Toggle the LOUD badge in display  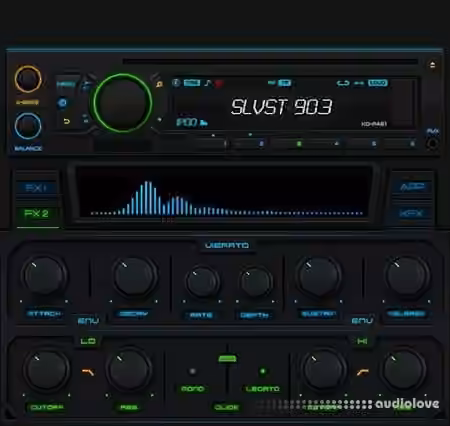click(378, 83)
